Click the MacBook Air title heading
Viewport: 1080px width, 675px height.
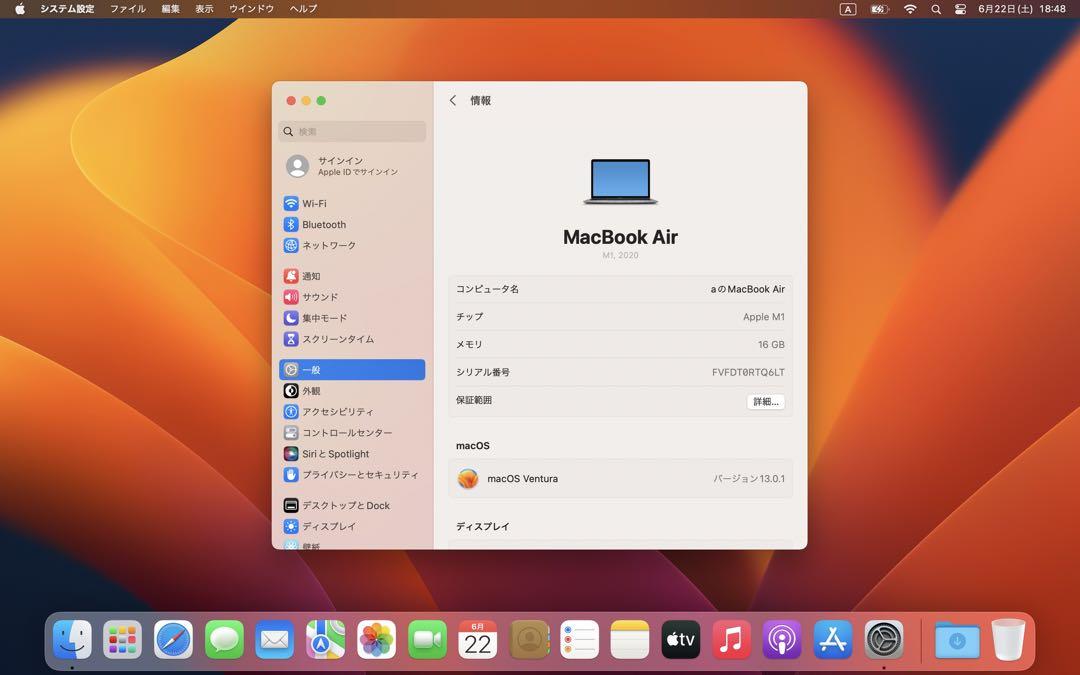(620, 237)
